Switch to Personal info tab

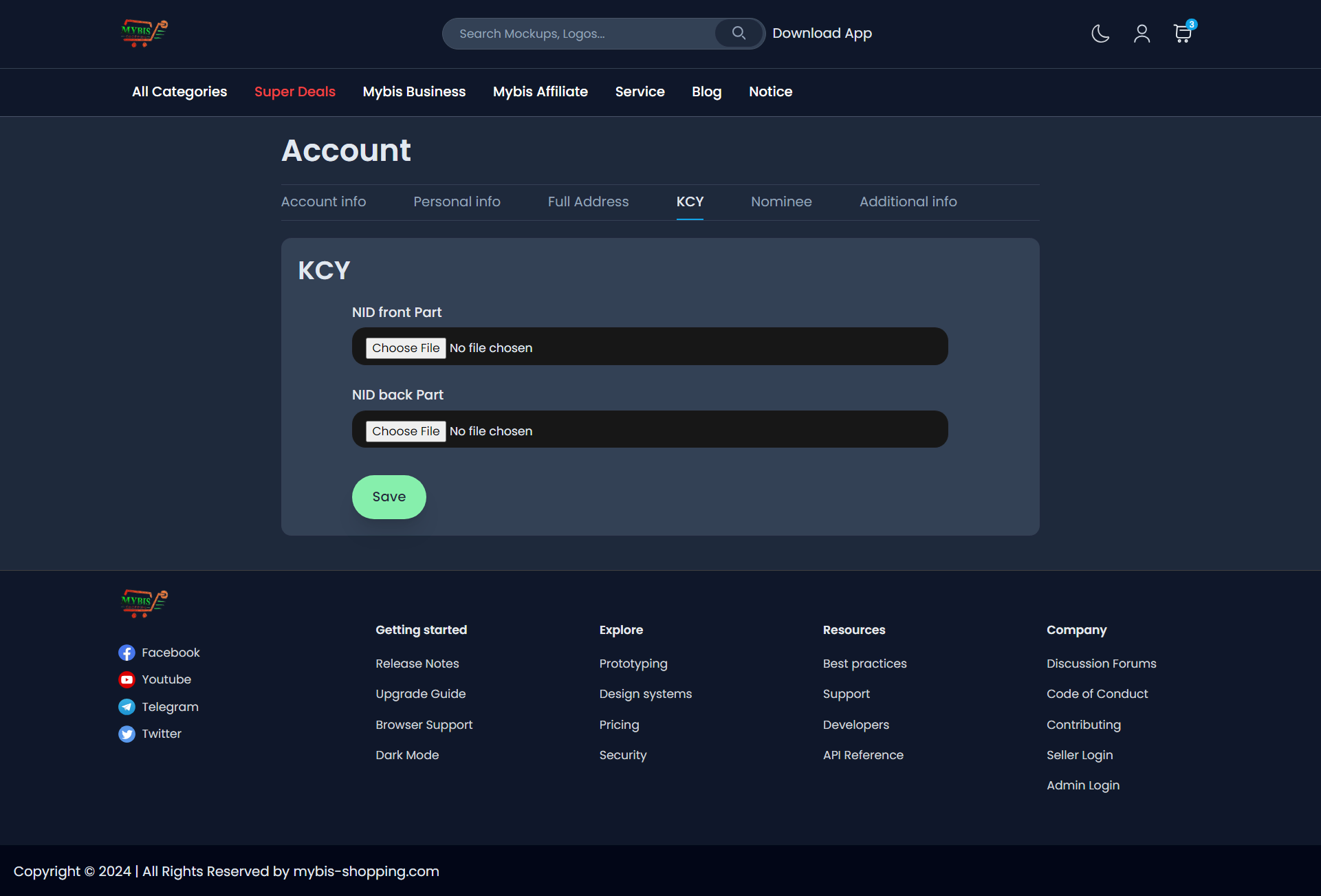(457, 201)
